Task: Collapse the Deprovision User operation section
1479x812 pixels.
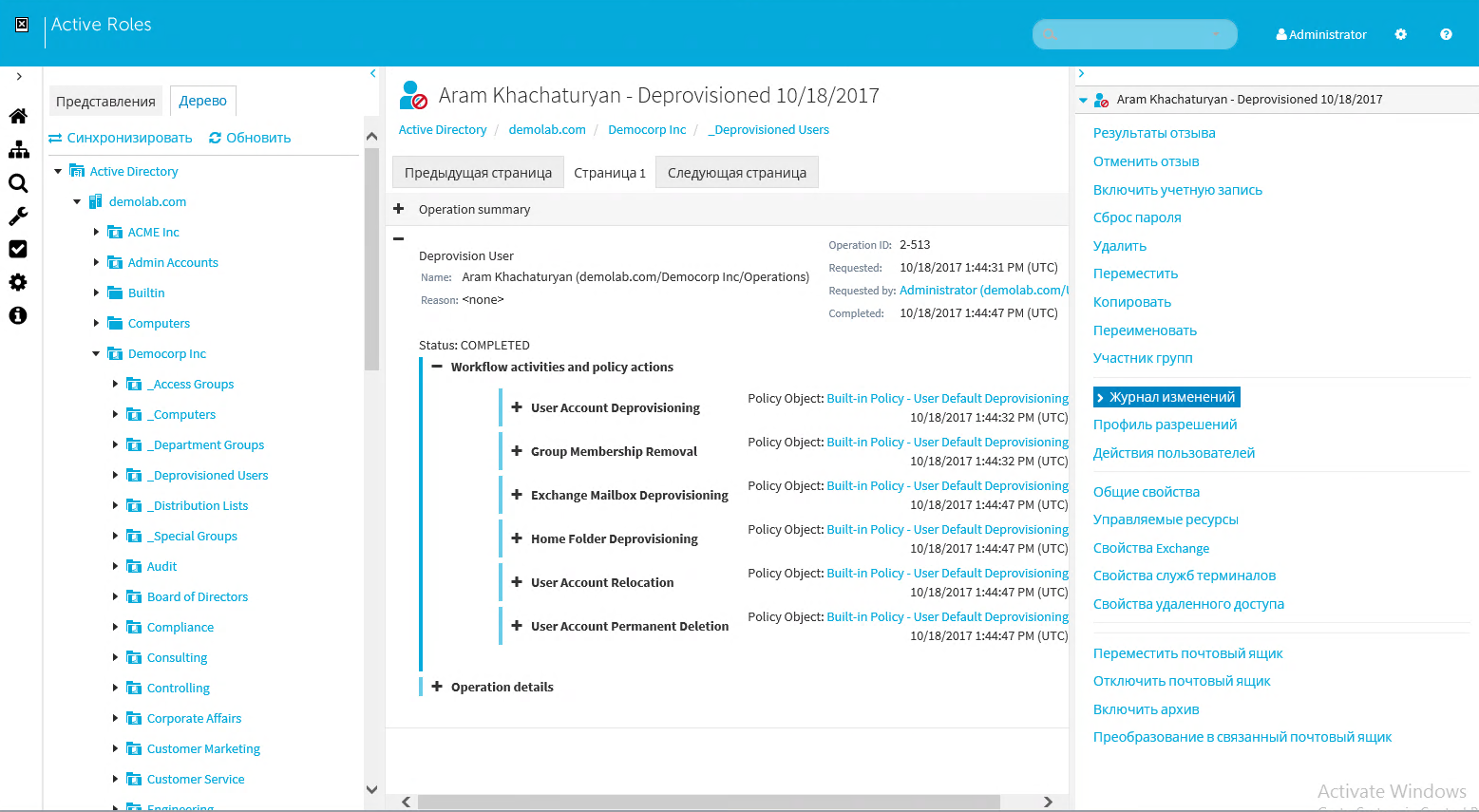Action: 399,239
